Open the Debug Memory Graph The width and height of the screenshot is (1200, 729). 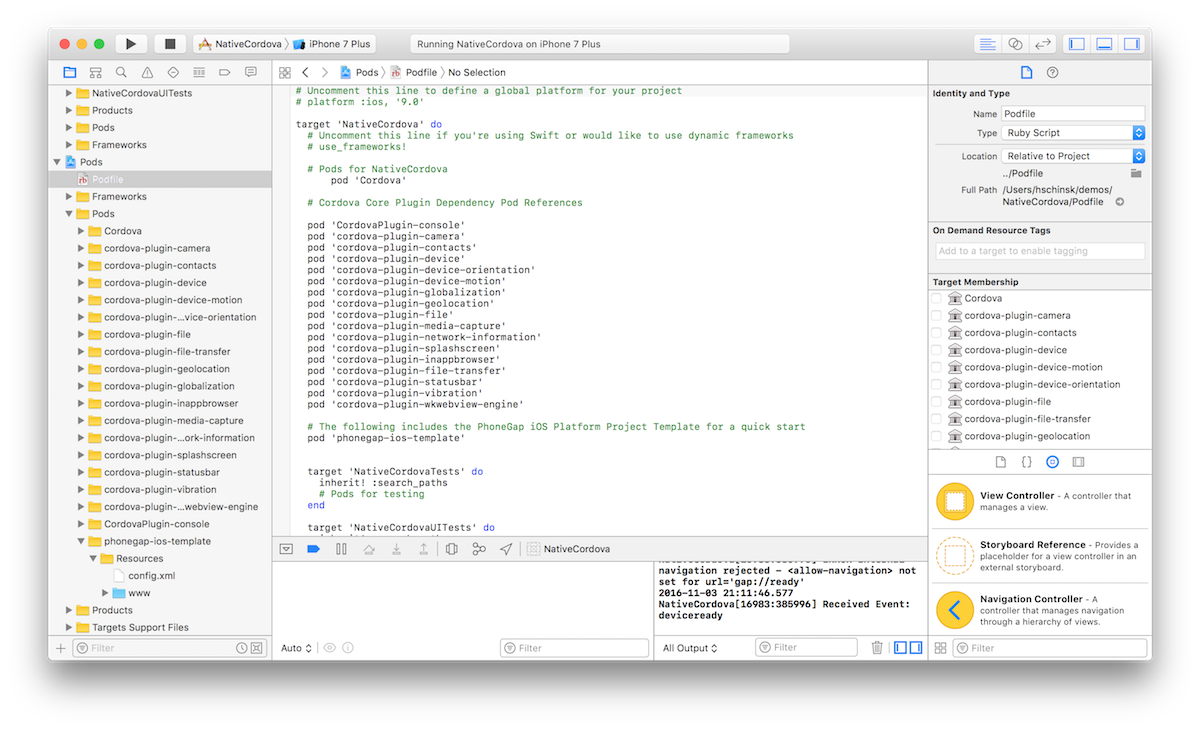point(479,549)
